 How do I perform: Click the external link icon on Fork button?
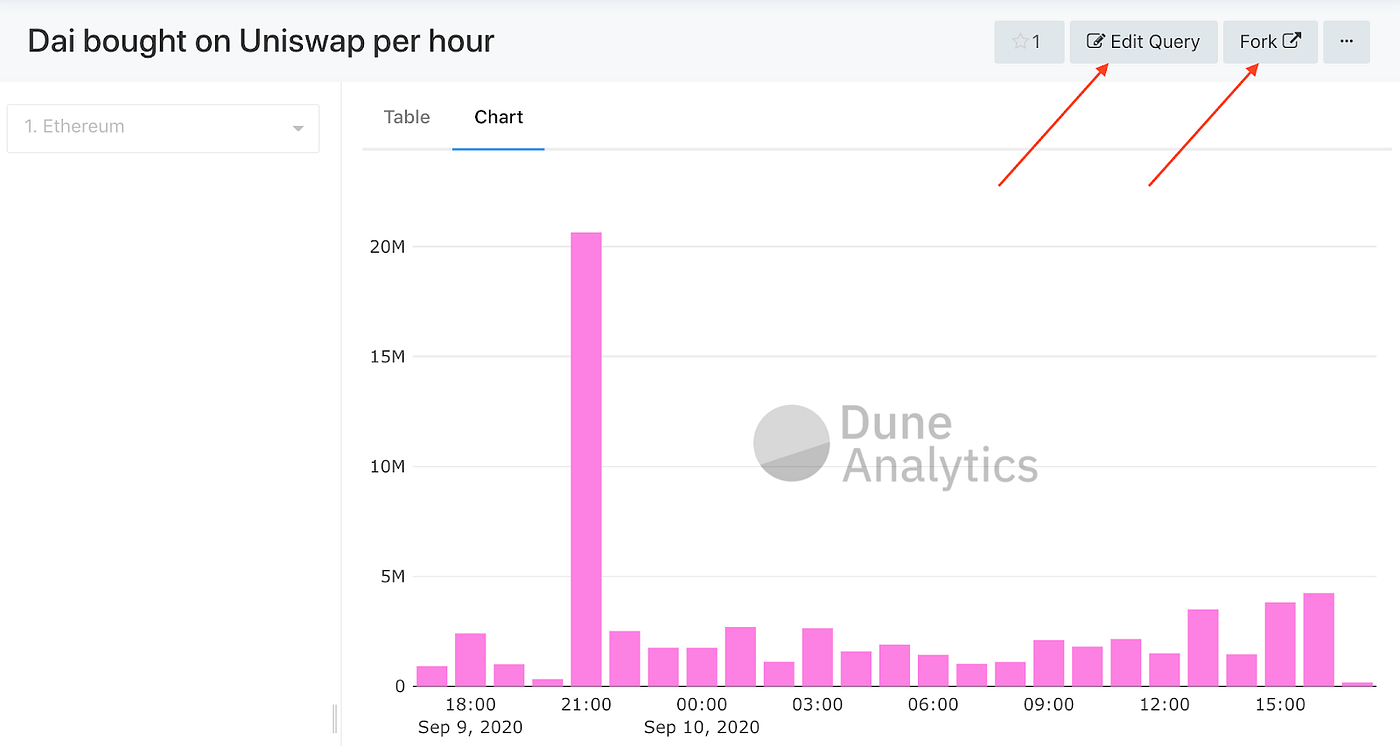(x=1291, y=40)
